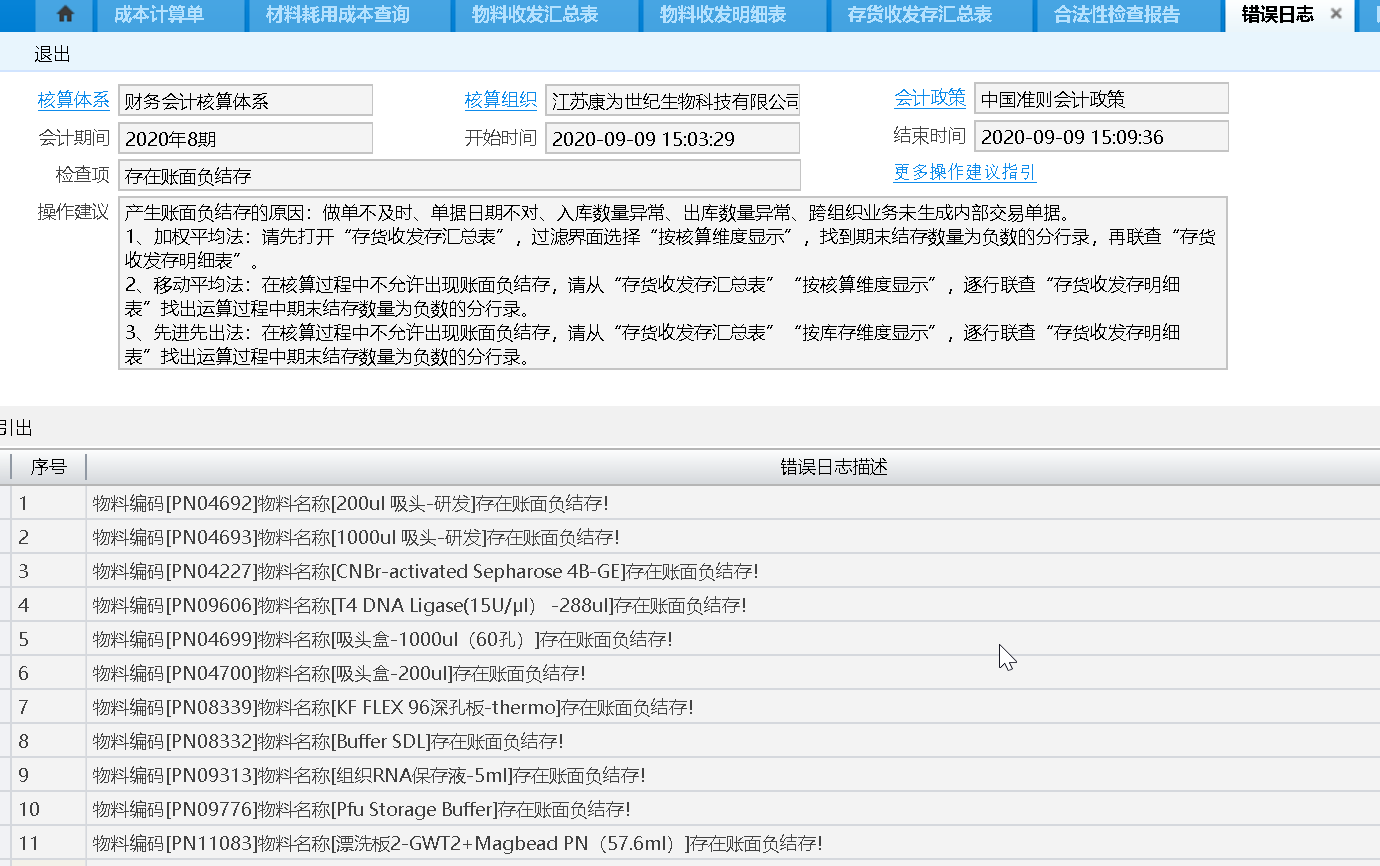The height and width of the screenshot is (866, 1380).
Task: Open the 核算组织 link
Action: 501,100
